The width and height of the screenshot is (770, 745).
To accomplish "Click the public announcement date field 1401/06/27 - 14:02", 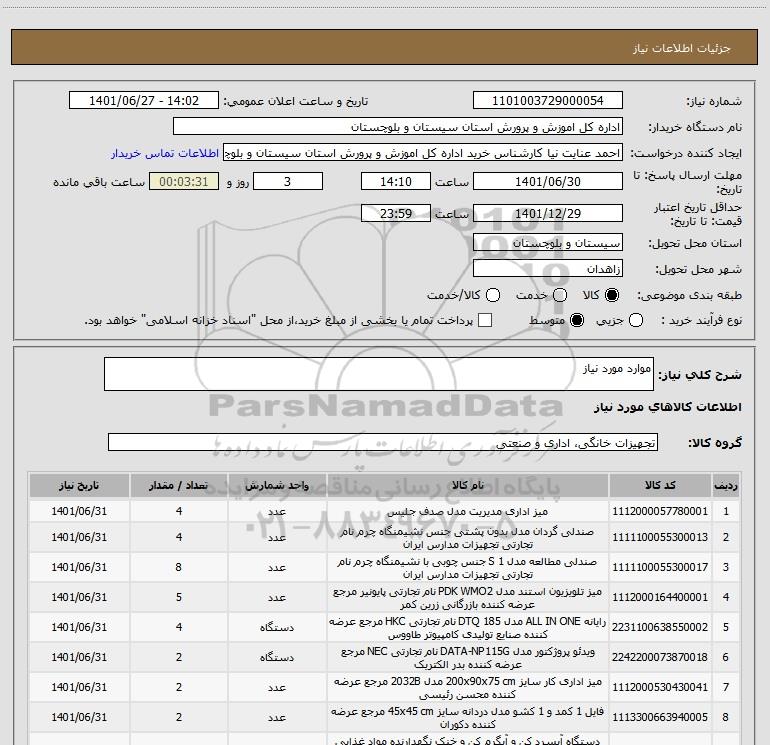I will pyautogui.click(x=144, y=101).
